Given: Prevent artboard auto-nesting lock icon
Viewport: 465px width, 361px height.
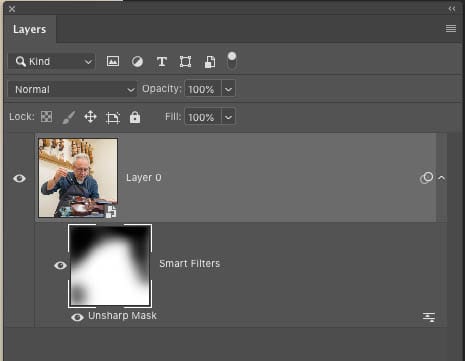Looking at the screenshot, I should point(113,118).
